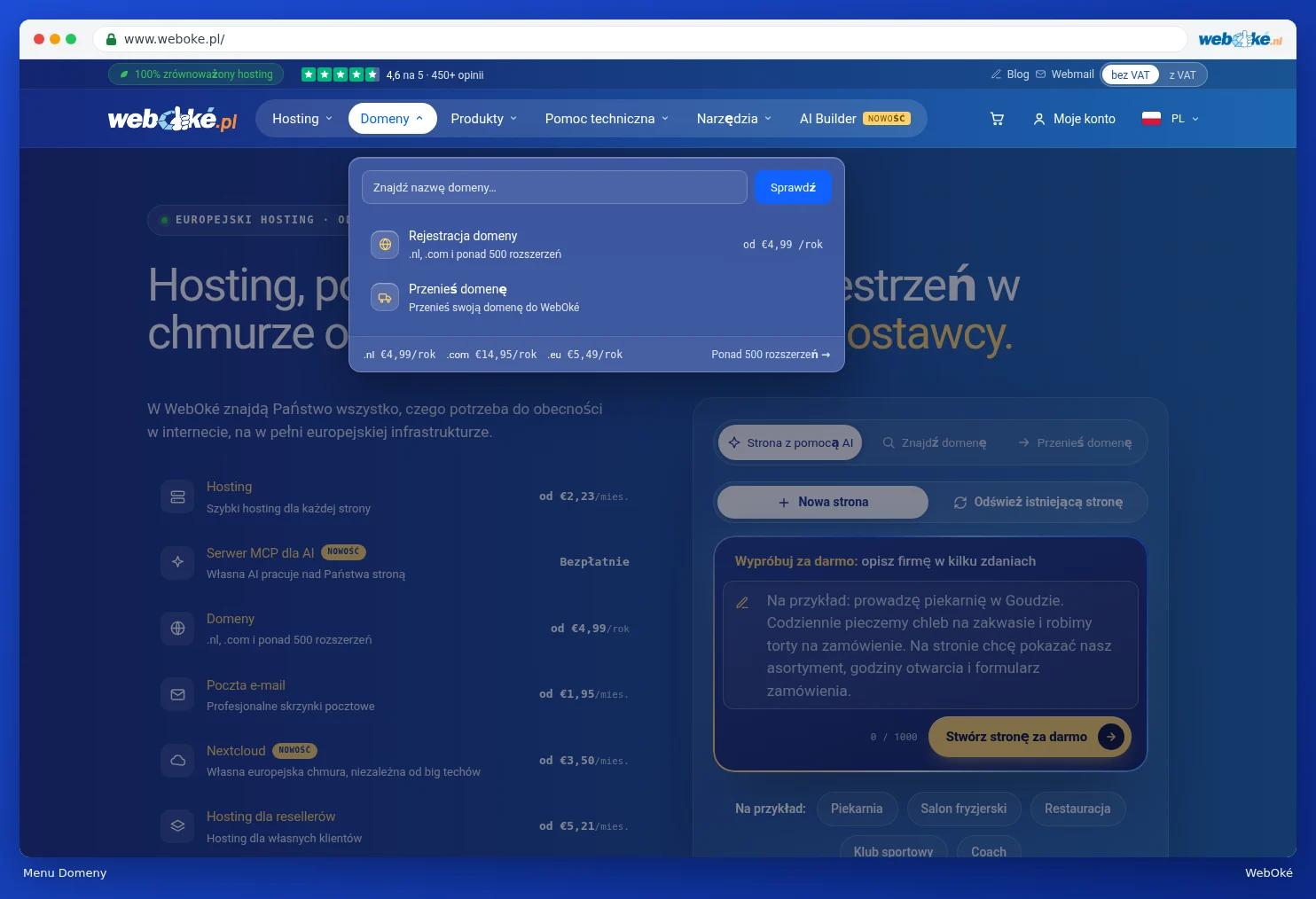The image size is (1316, 899).
Task: Click the layers icon for Hosting dla resellerów
Action: 177,826
